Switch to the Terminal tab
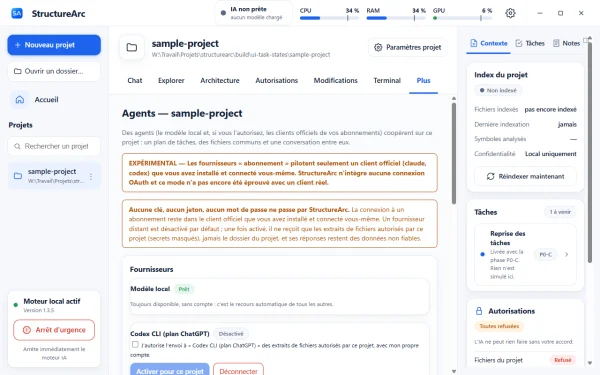Viewport: 600px width, 375px height. pyautogui.click(x=387, y=80)
